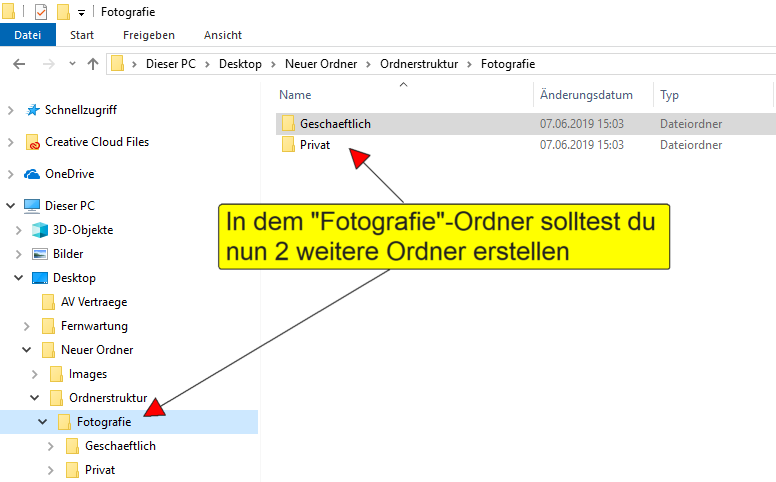Expand the 3D-Objekte tree node
Viewport: 776px width, 482px height.
[x=18, y=230]
